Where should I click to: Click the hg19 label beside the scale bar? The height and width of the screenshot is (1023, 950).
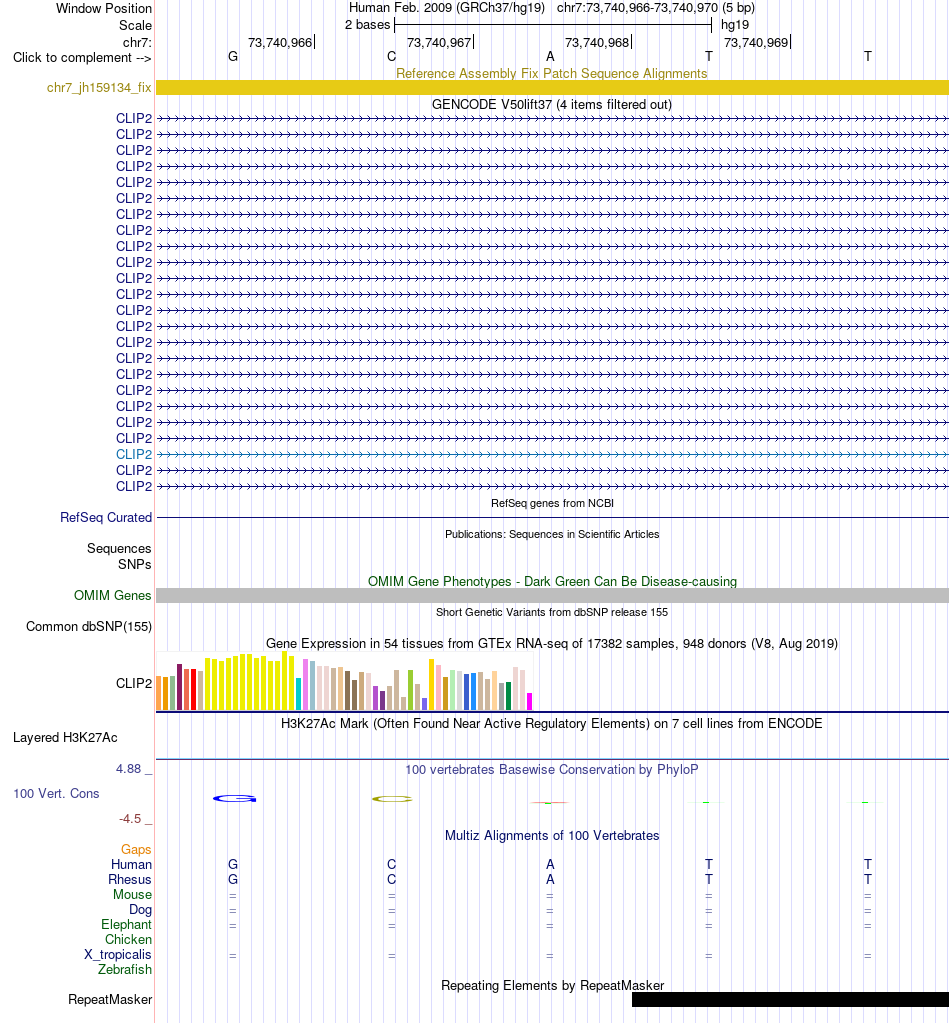(x=735, y=25)
